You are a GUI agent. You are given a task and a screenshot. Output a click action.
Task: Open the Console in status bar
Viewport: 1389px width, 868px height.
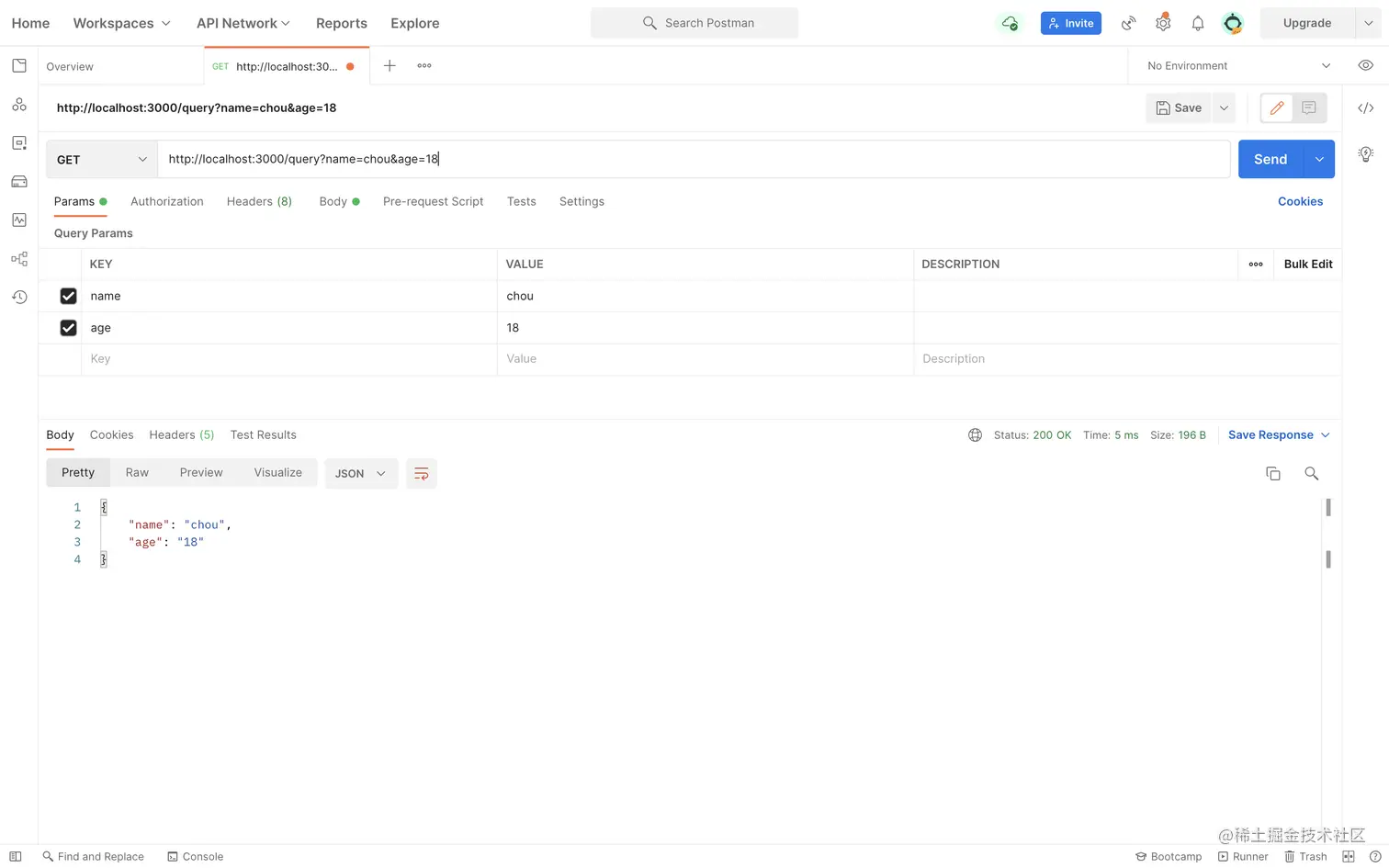(195, 856)
